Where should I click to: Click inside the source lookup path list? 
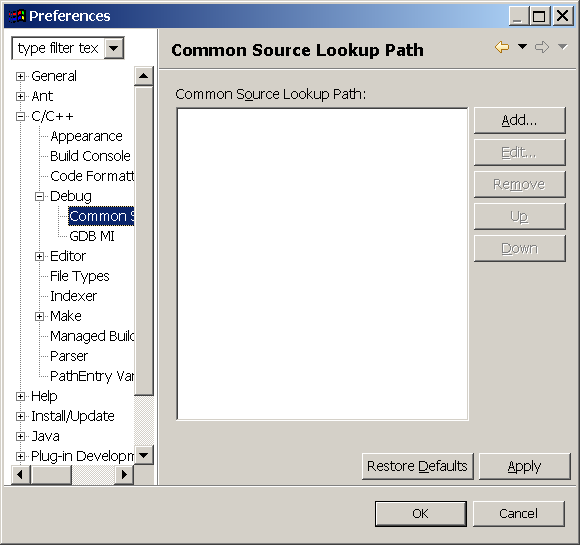[x=322, y=264]
